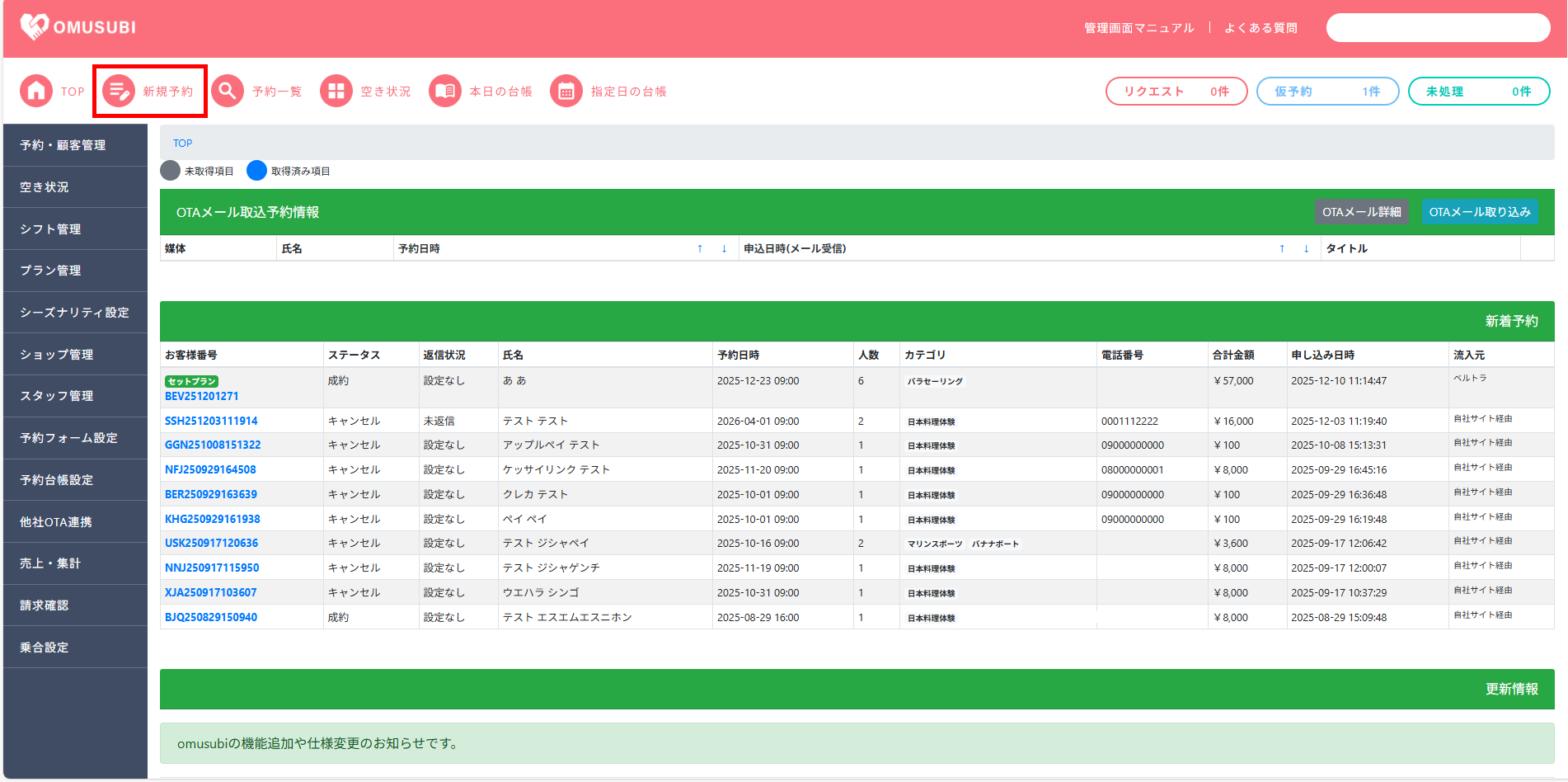Open today's ledger (本日の台帳) book icon
The height and width of the screenshot is (782, 1568).
(x=445, y=92)
